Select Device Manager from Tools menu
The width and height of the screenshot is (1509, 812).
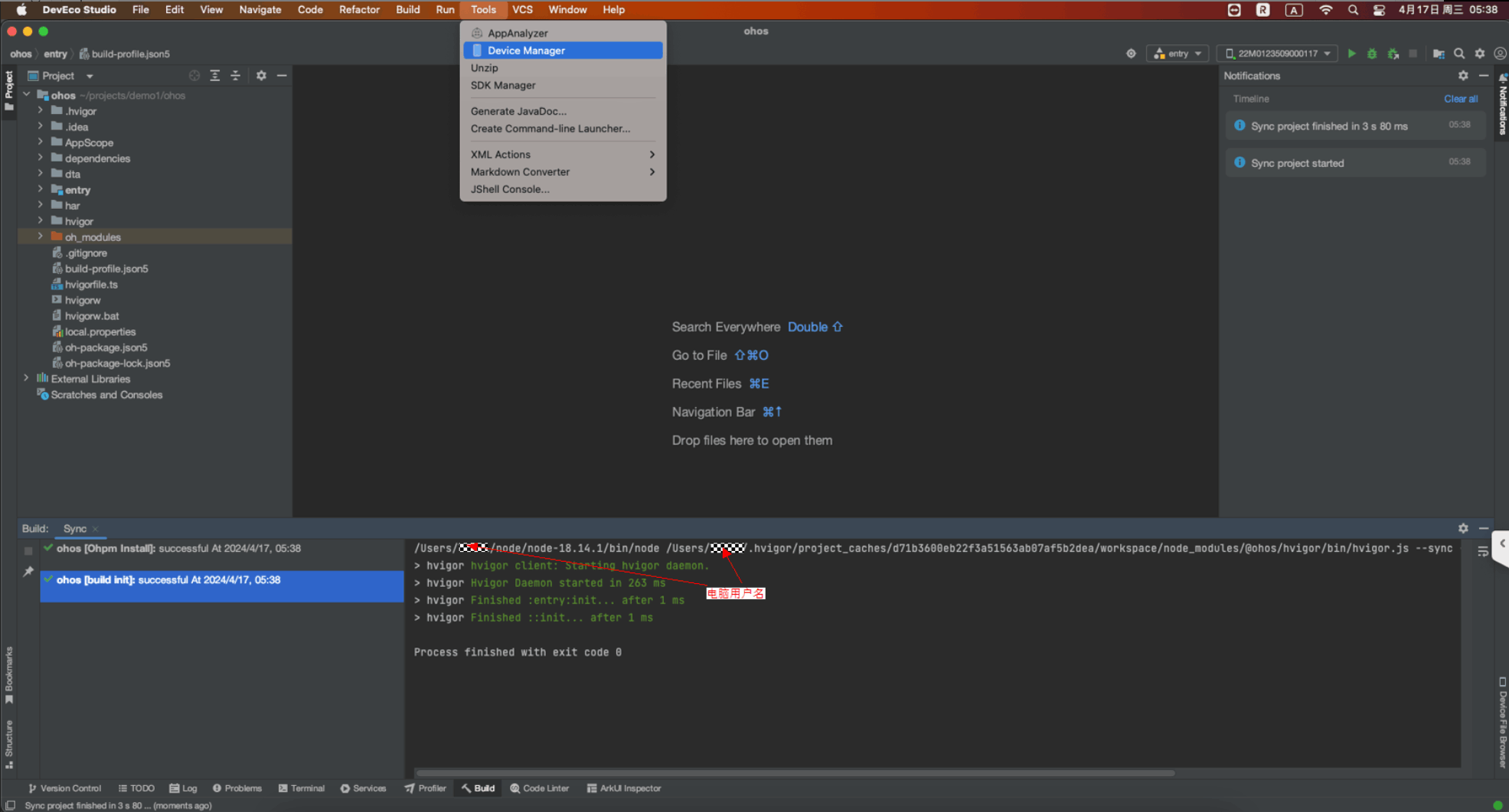point(563,51)
